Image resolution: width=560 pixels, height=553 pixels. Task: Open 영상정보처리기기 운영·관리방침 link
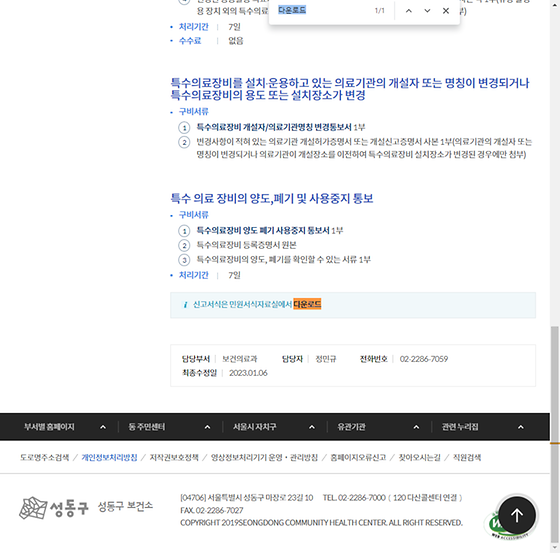point(264,458)
